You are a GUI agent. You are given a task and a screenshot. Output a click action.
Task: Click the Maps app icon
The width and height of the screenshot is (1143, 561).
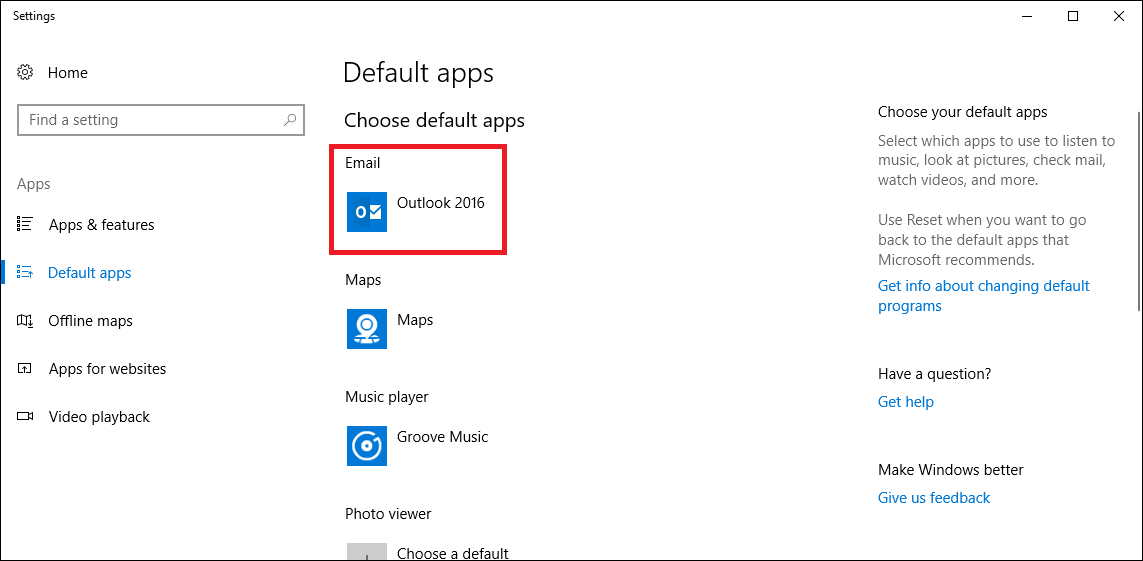point(367,329)
